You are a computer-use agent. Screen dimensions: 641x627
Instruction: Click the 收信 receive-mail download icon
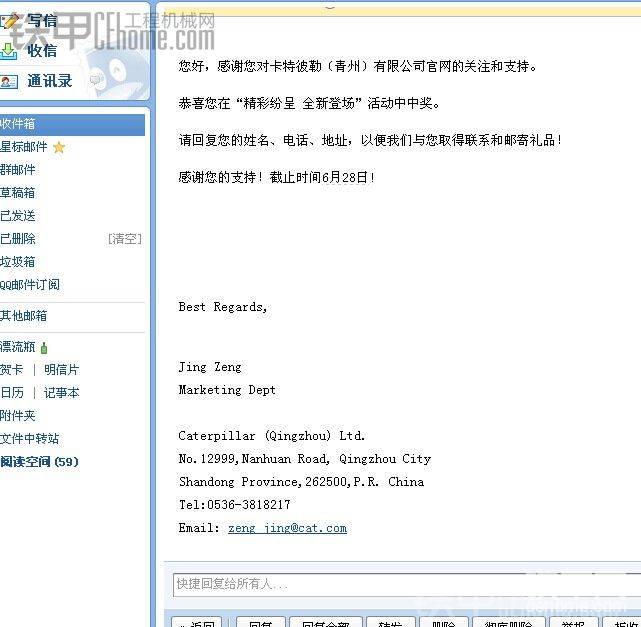8,51
